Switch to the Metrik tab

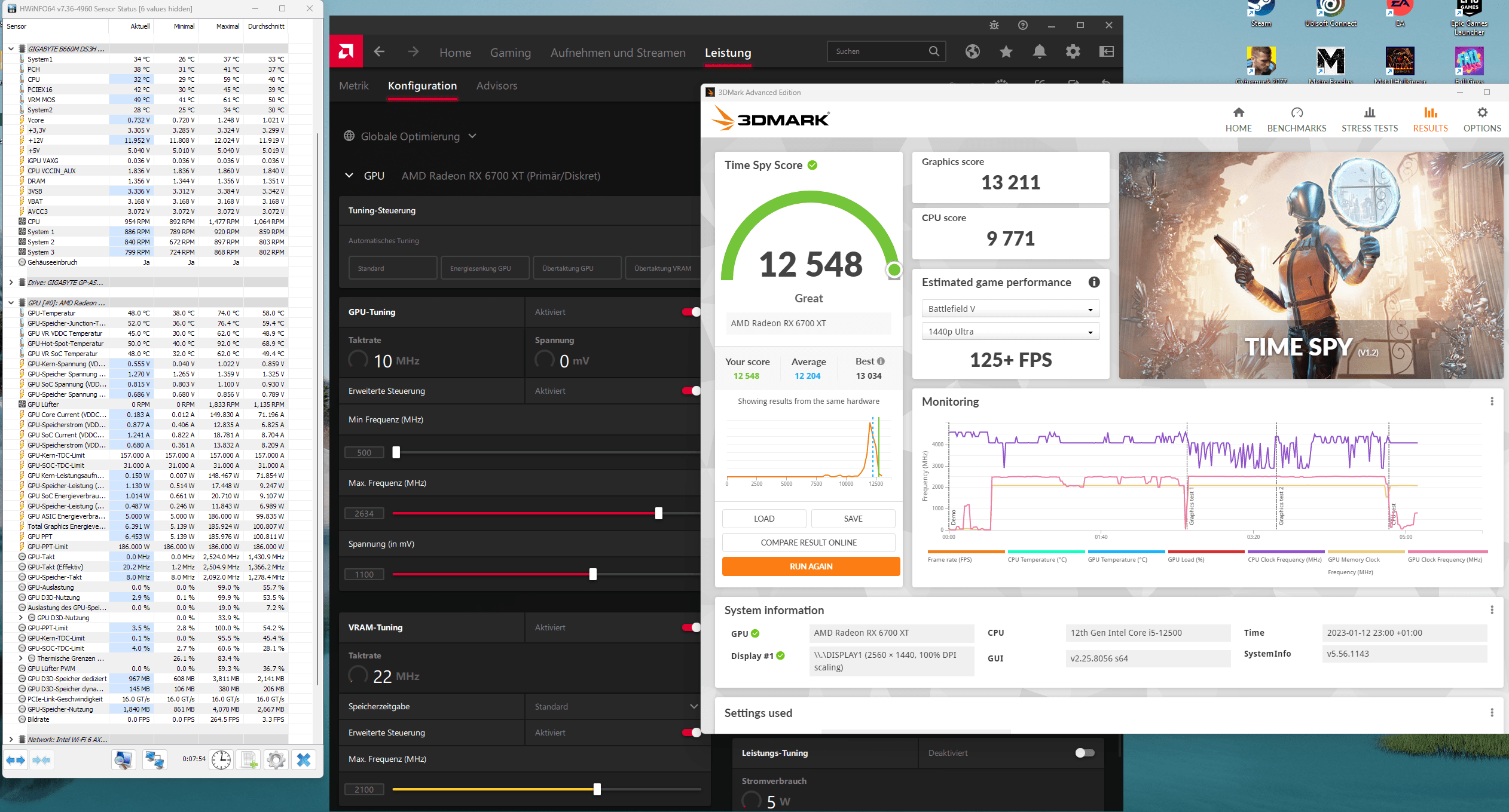(353, 86)
